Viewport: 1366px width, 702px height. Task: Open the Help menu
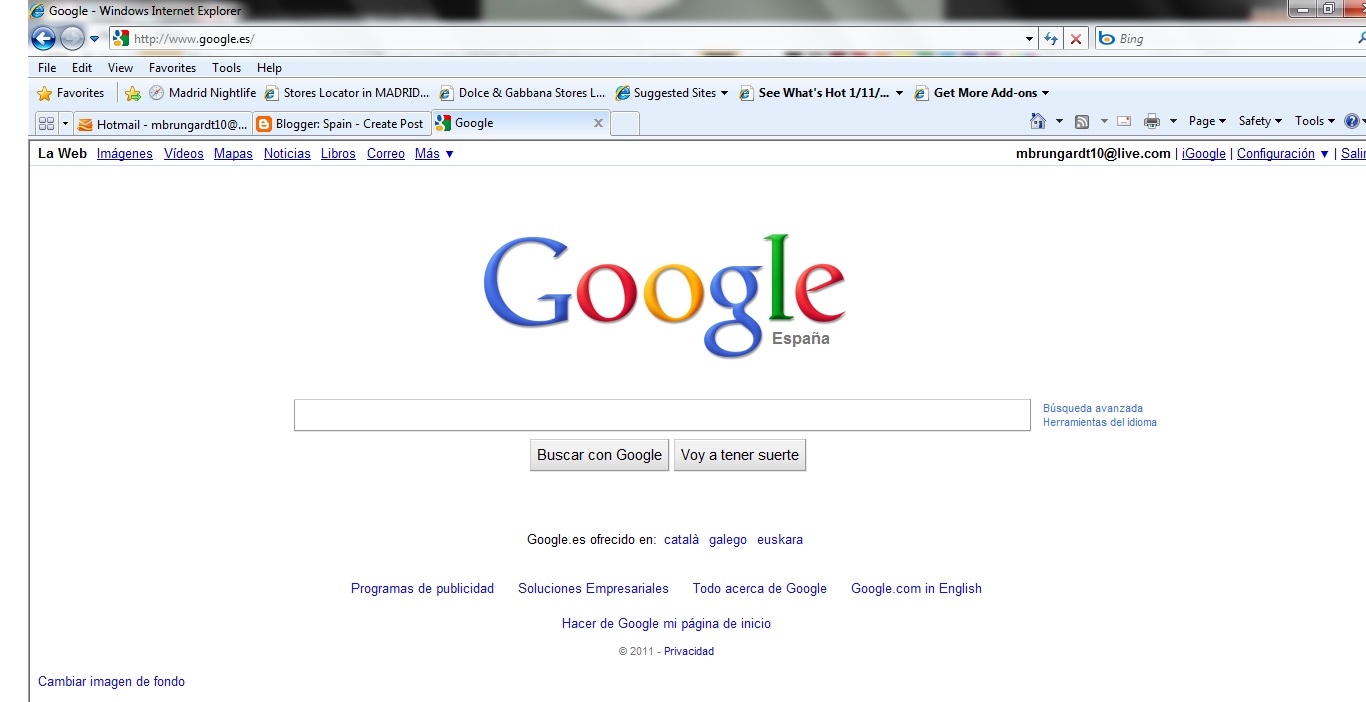pos(269,68)
